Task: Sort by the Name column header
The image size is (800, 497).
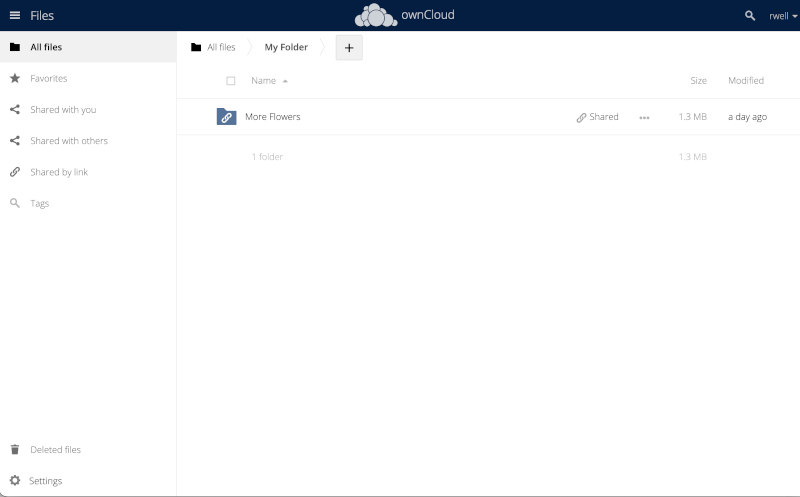Action: 263,81
